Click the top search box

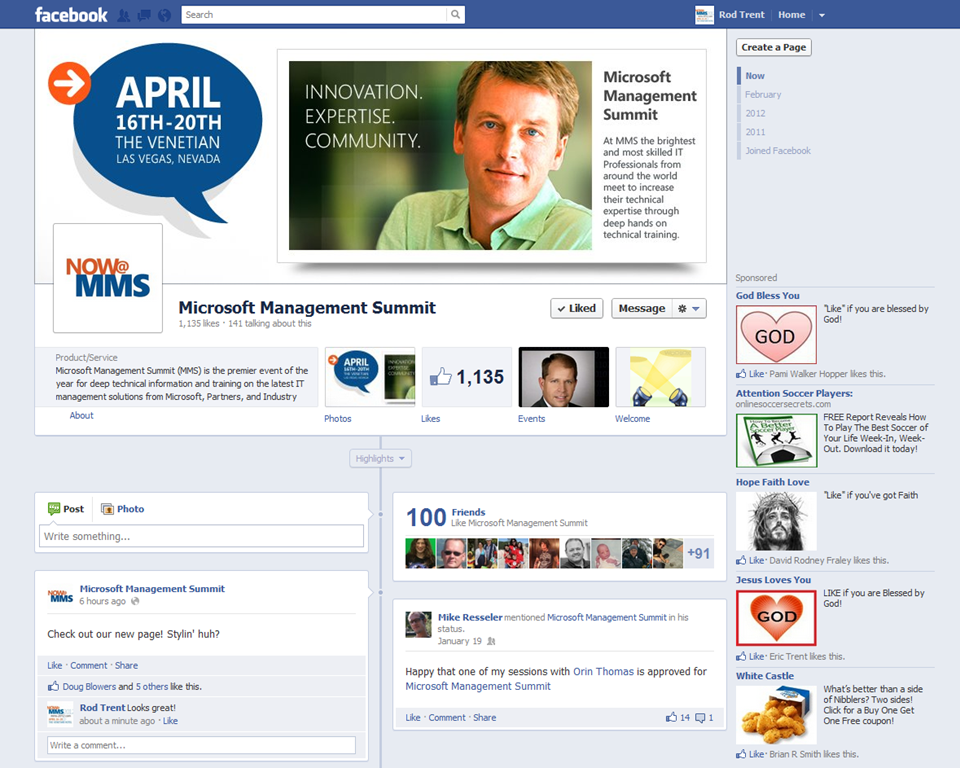[313, 15]
